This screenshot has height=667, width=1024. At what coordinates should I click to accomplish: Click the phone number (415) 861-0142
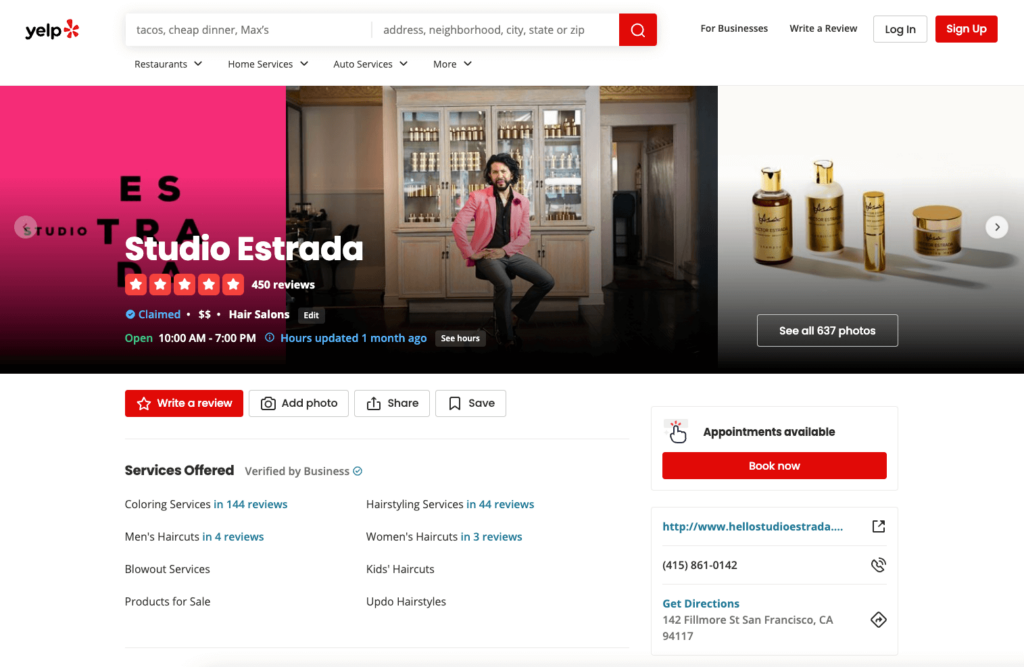pyautogui.click(x=699, y=565)
